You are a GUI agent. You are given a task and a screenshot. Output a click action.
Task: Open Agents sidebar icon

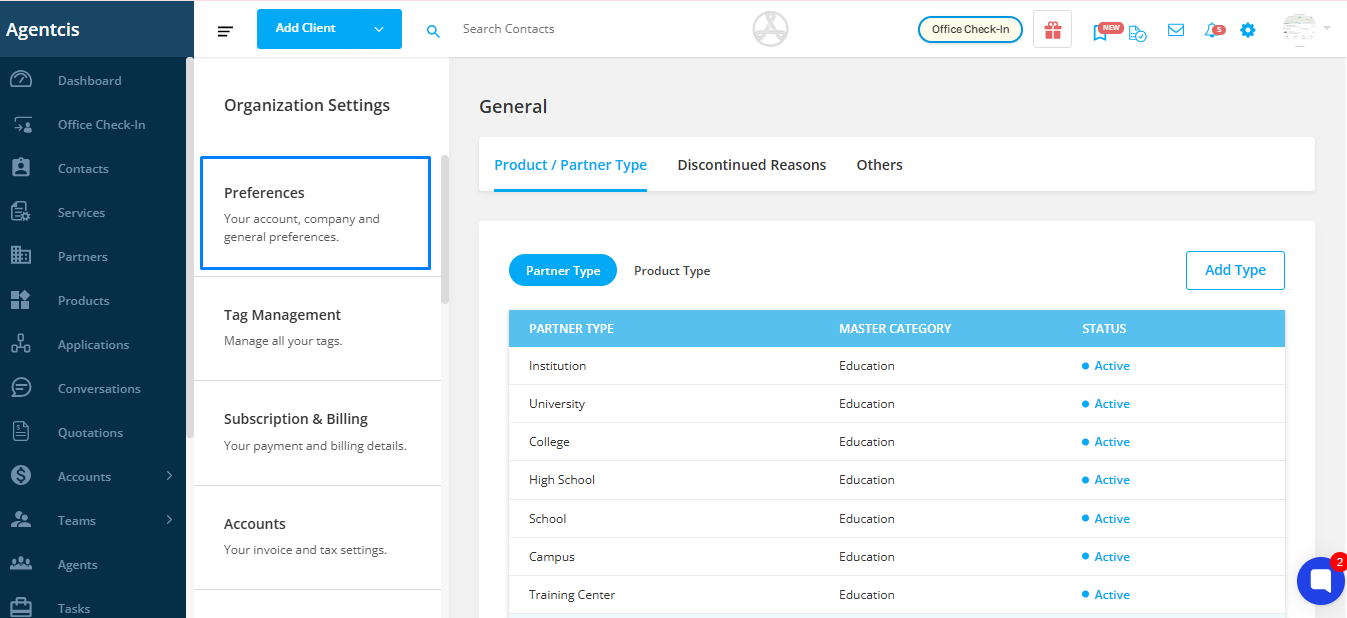[21, 564]
